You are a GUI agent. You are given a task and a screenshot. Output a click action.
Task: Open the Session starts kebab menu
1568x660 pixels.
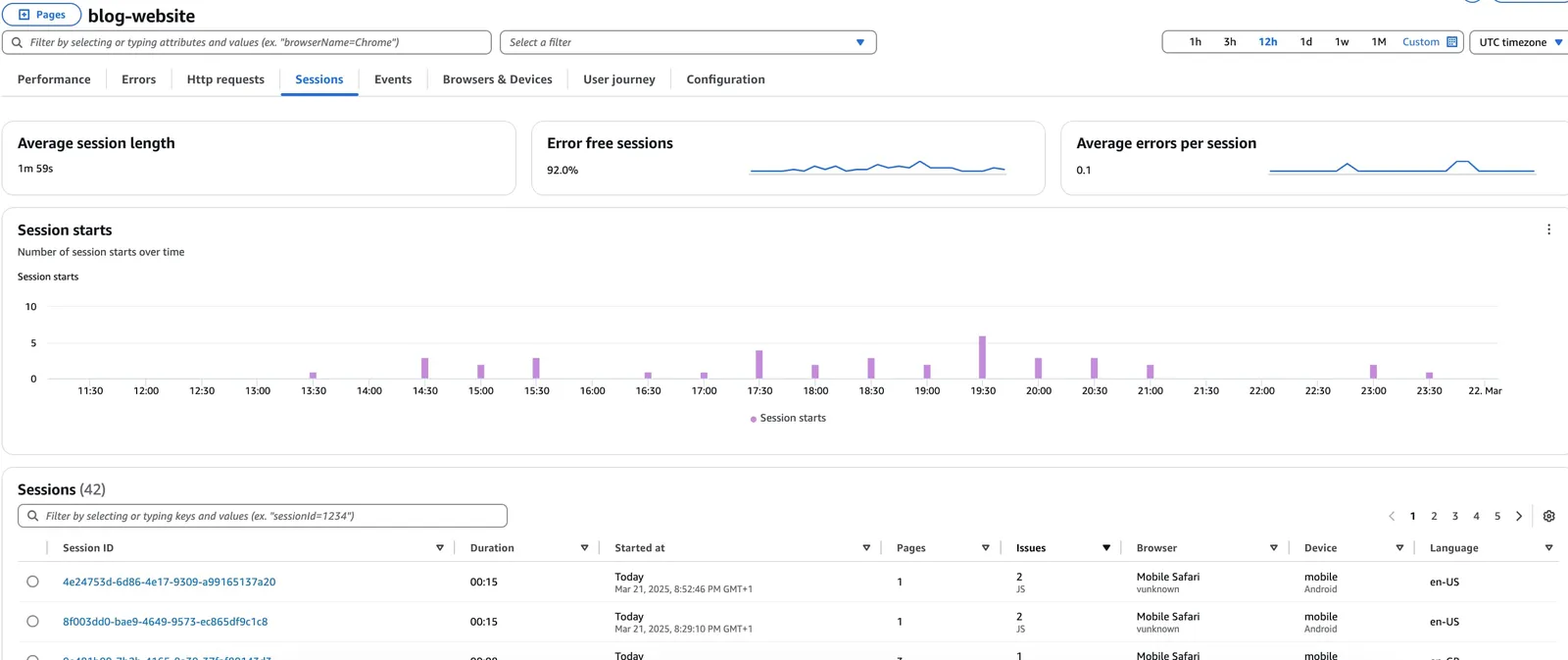1548,229
